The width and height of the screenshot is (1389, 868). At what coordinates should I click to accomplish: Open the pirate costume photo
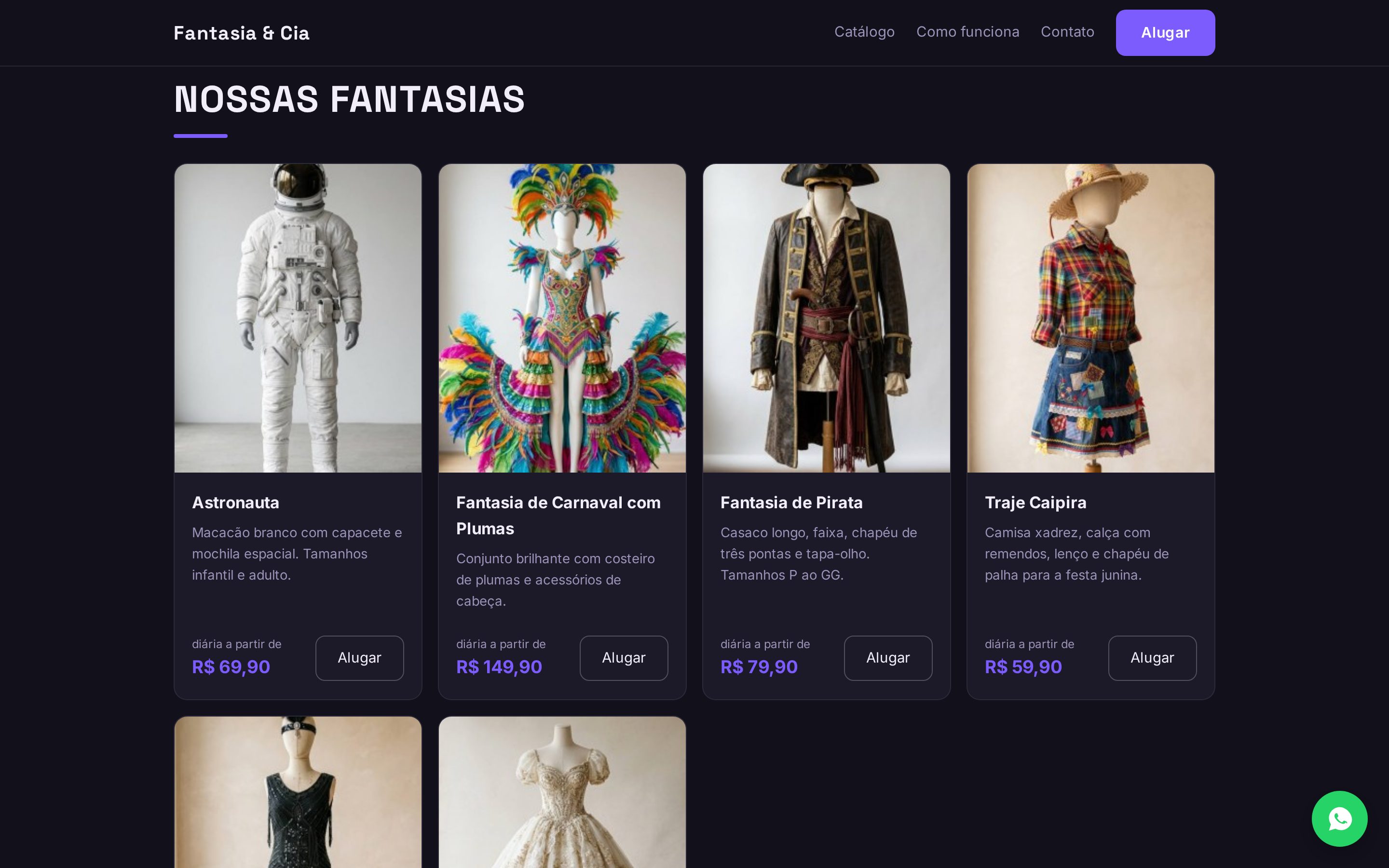(827, 318)
